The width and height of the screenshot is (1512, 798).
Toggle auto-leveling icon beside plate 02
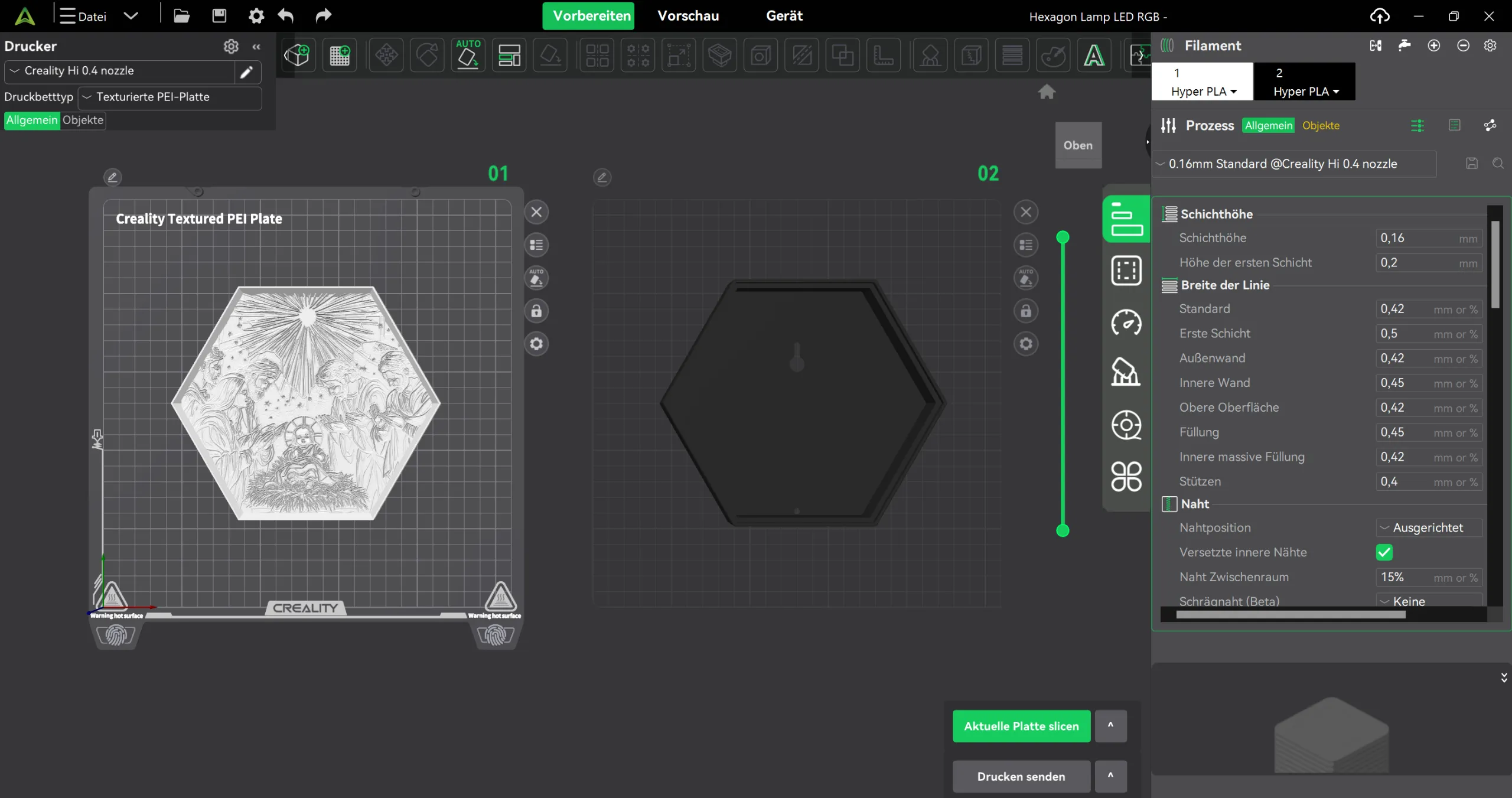tap(1025, 279)
